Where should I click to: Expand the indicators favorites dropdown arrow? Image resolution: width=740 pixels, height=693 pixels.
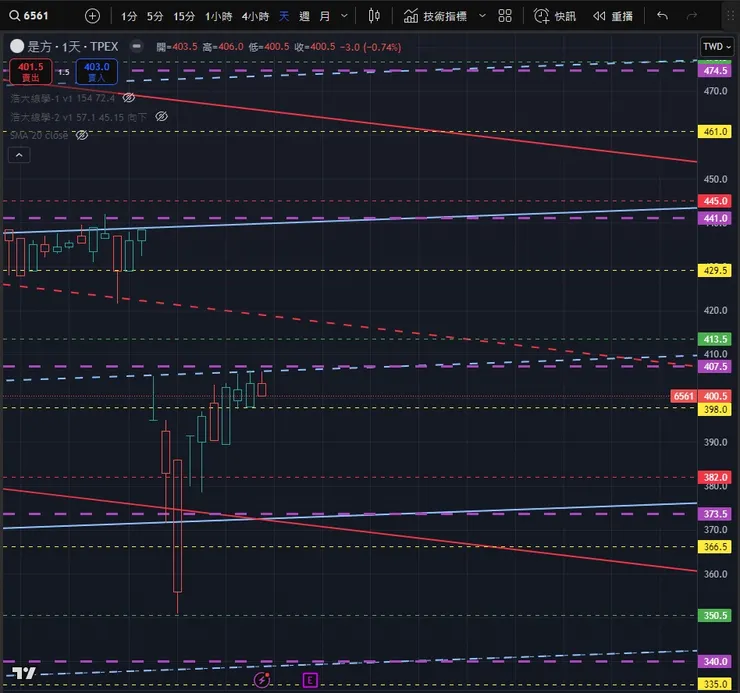tap(482, 16)
